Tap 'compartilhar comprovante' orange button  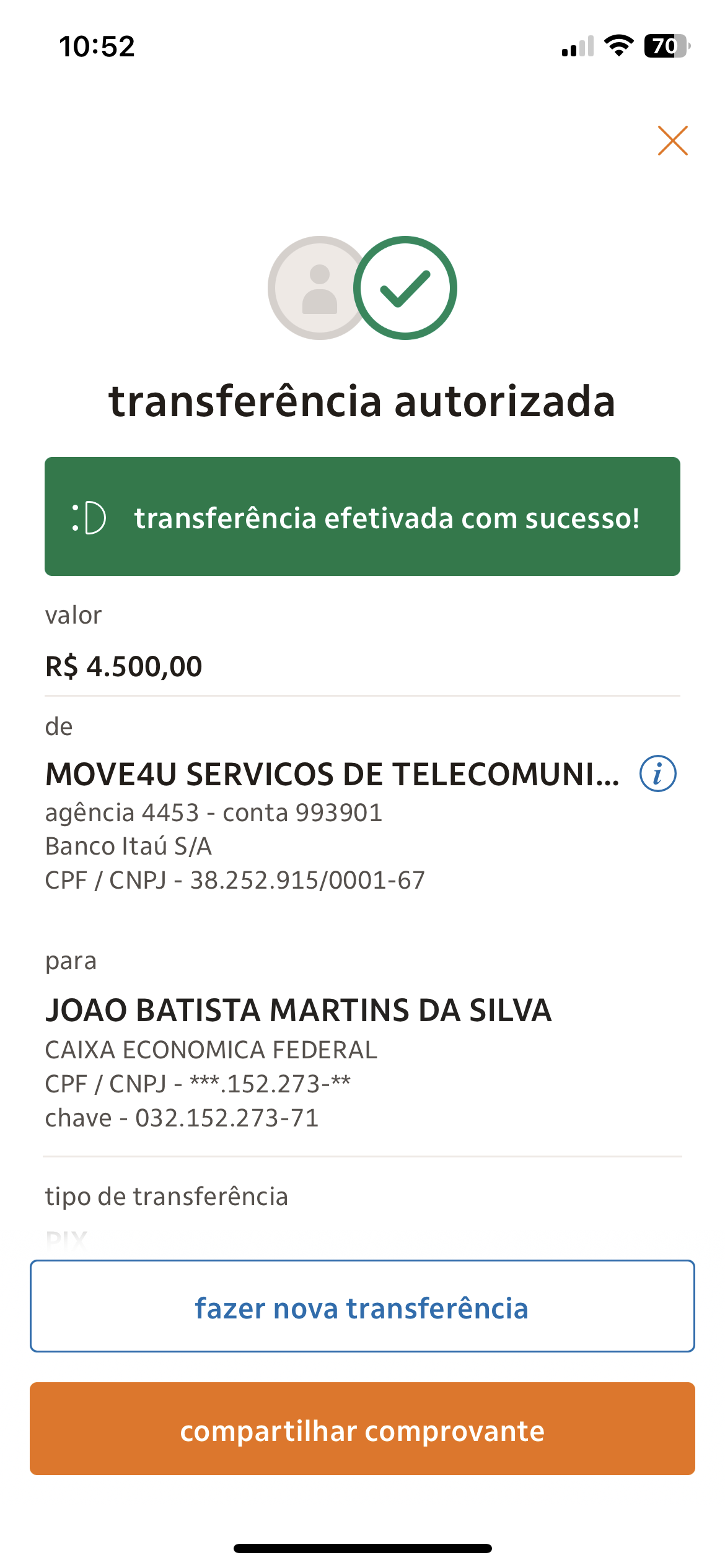click(x=362, y=1429)
